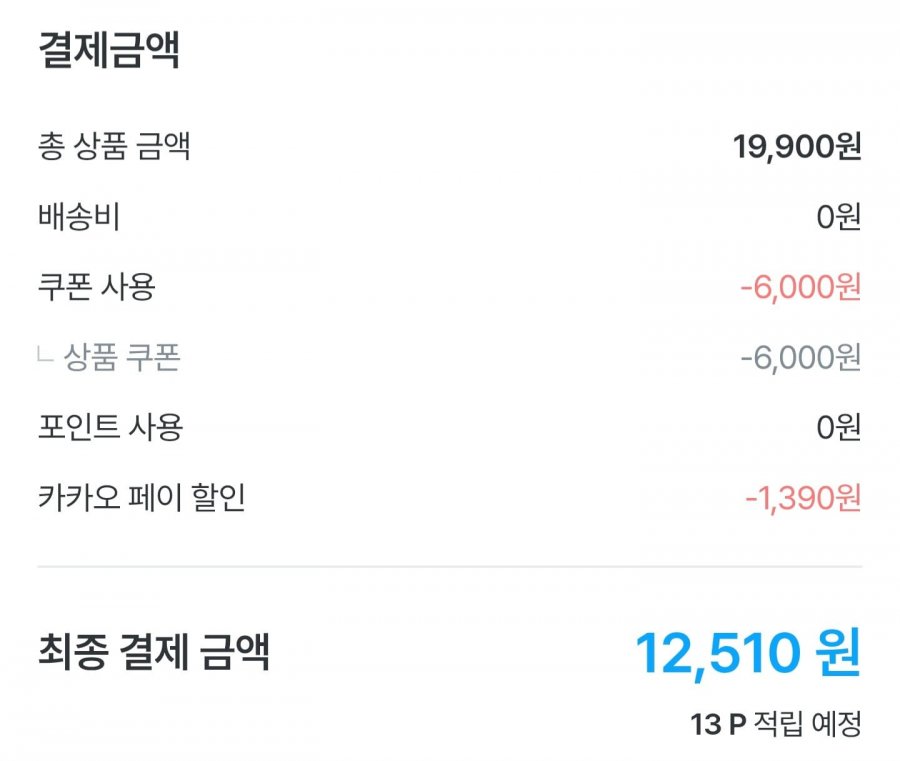Click the red -6,000원 coupon discount

coord(801,287)
